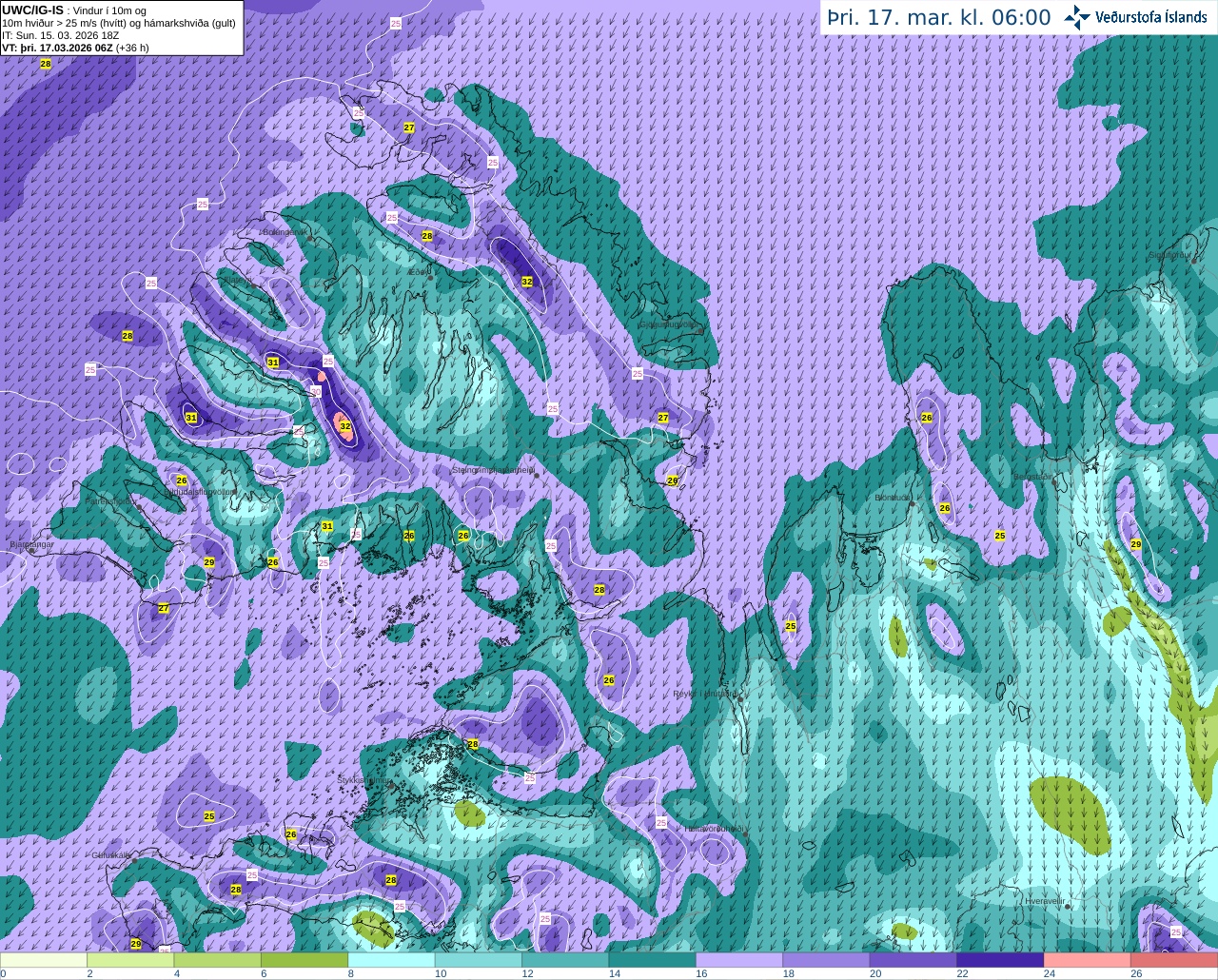Click the Stykkishólmur station label
This screenshot has height=980, width=1218.
click(x=363, y=780)
